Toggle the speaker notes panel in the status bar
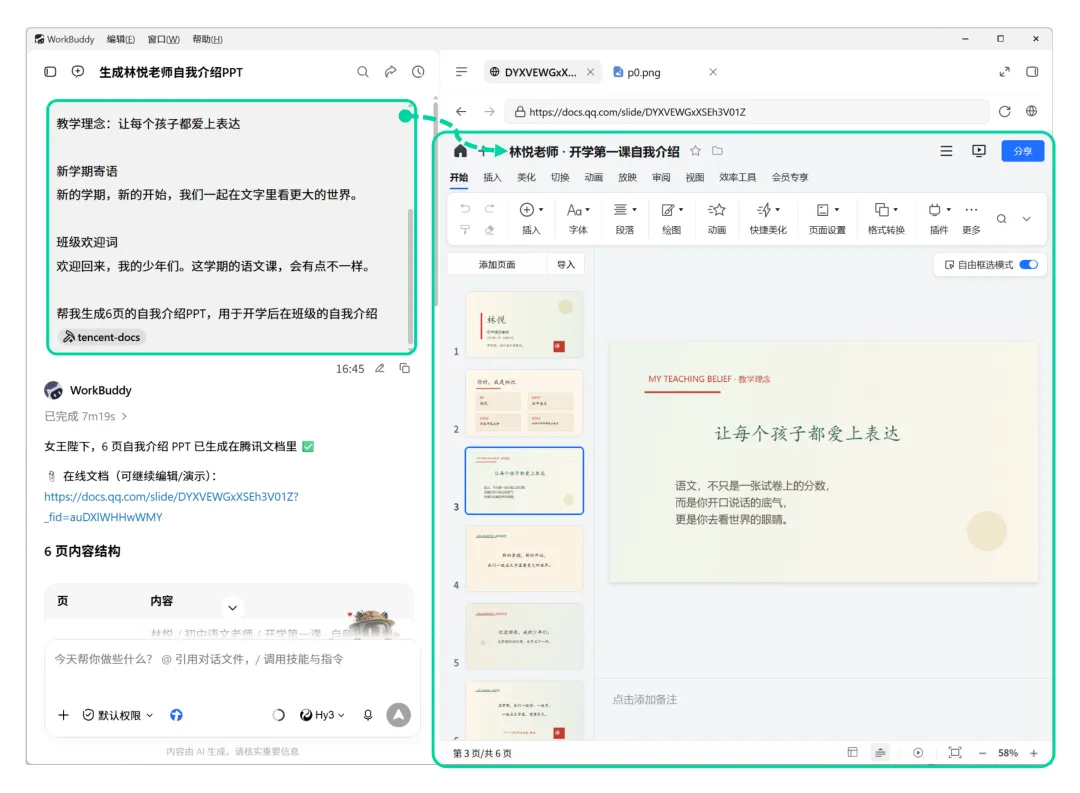This screenshot has width=1080, height=793. [880, 753]
